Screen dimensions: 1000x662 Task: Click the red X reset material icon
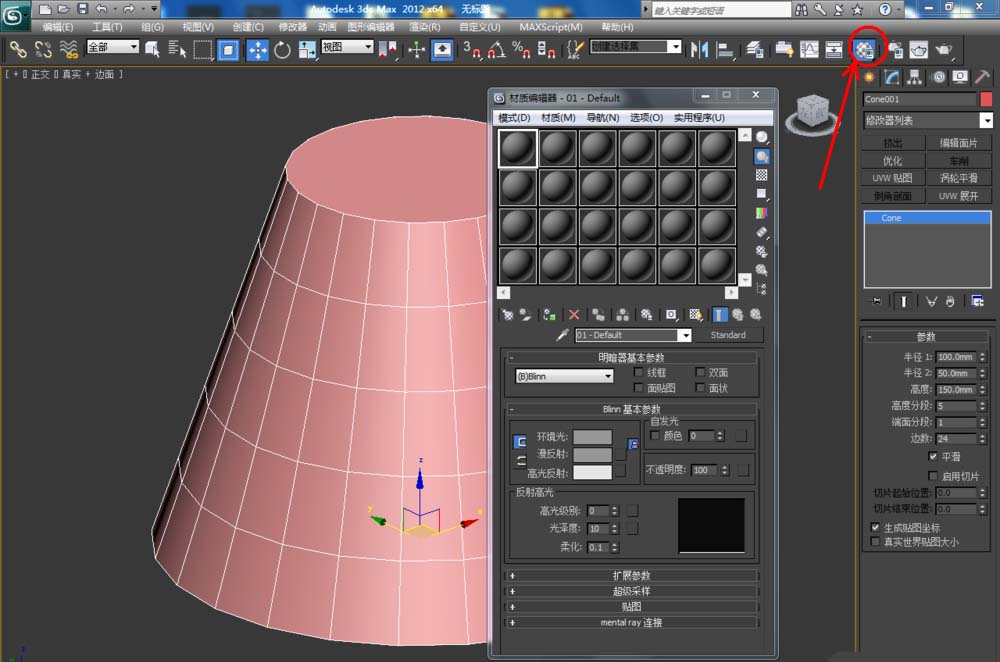pos(574,314)
